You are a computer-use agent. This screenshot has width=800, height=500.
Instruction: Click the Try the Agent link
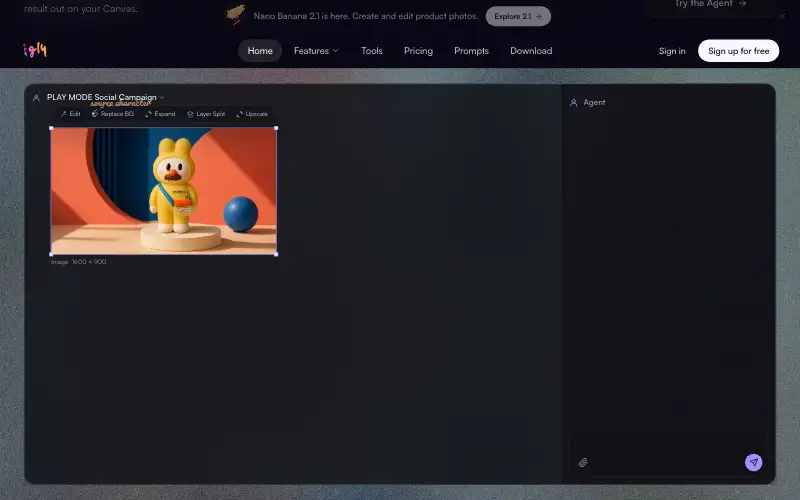[710, 4]
